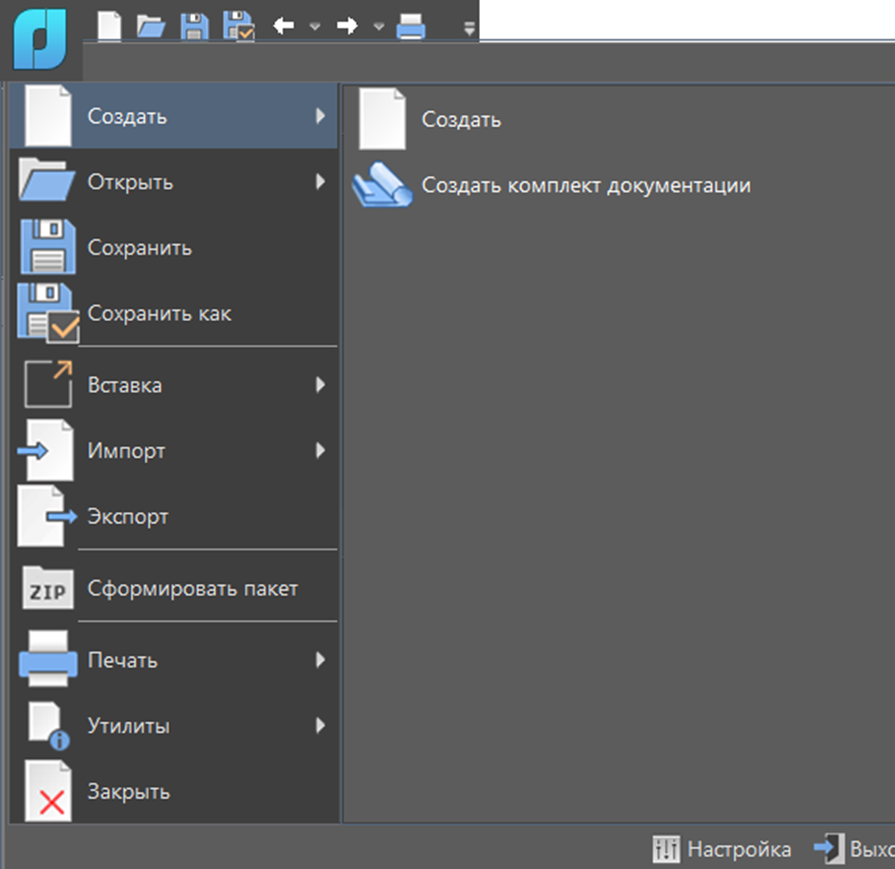895x869 pixels.
Task: Click the blank page icon in submenu panel
Action: tap(382, 119)
